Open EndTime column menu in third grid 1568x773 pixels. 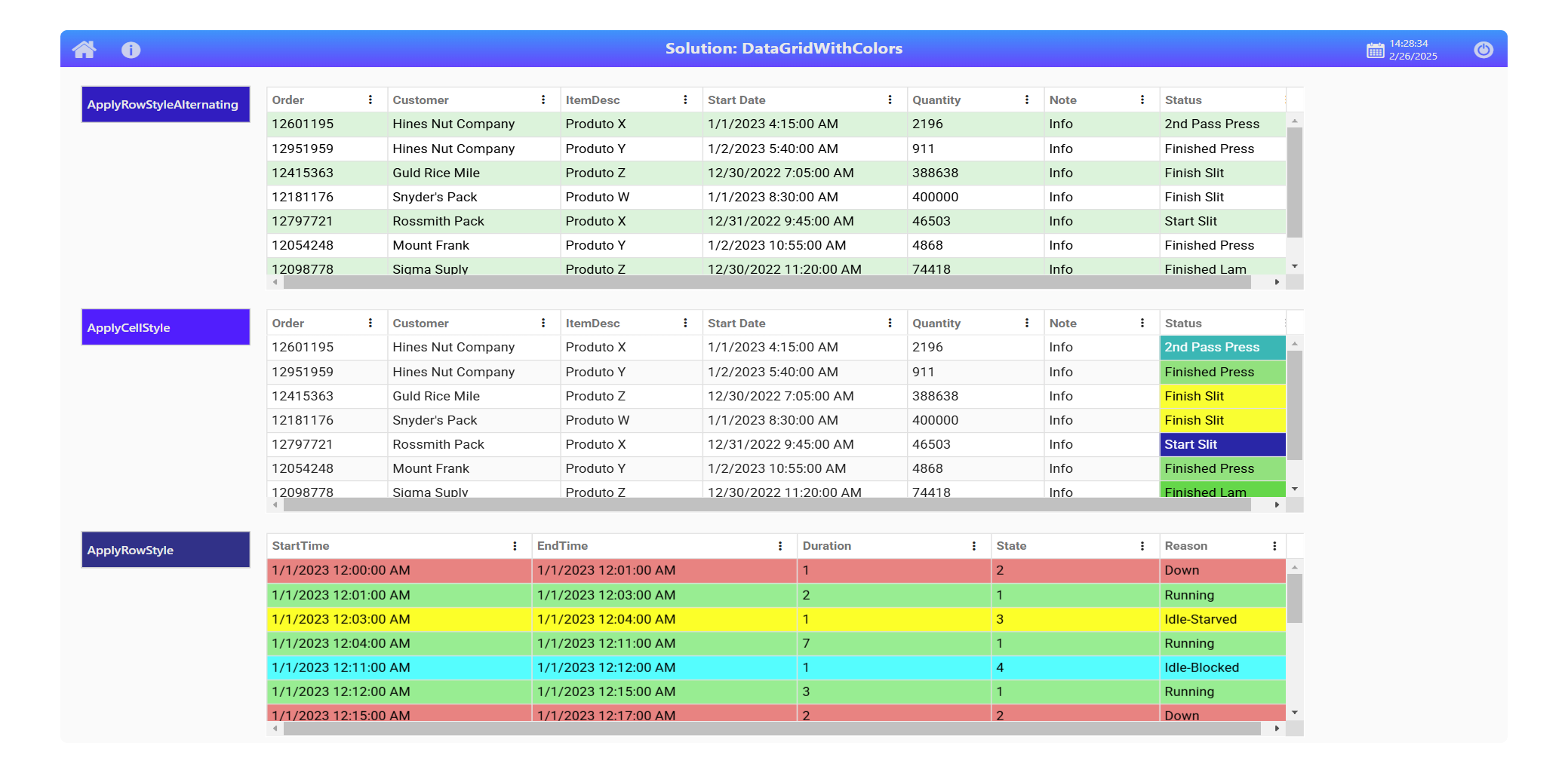click(x=780, y=546)
